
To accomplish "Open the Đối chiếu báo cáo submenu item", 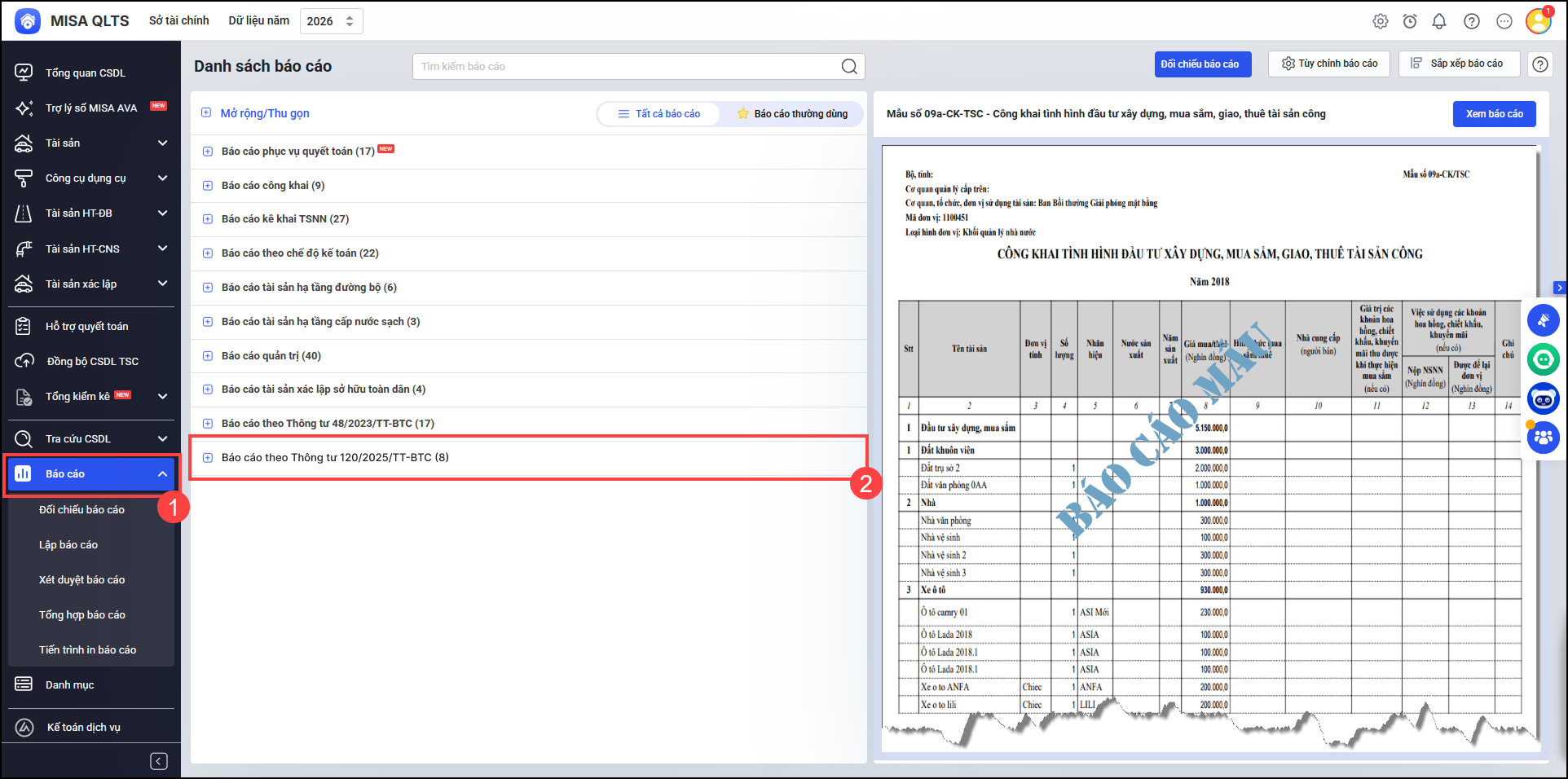I will [x=81, y=510].
